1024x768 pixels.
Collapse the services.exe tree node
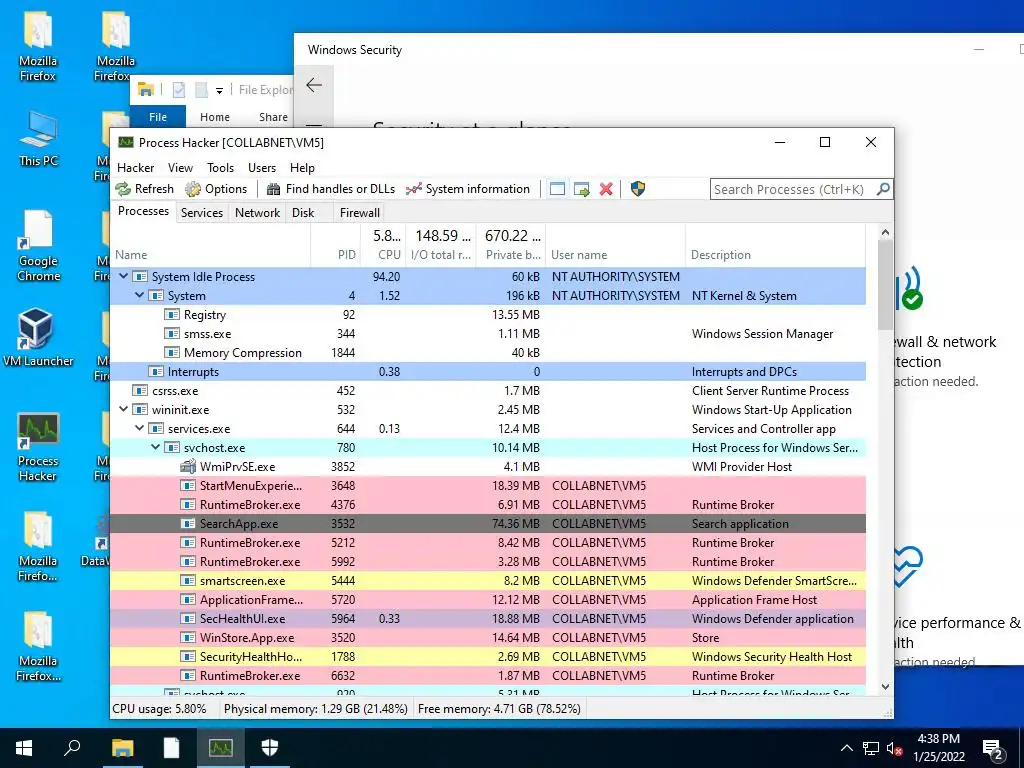(139, 428)
